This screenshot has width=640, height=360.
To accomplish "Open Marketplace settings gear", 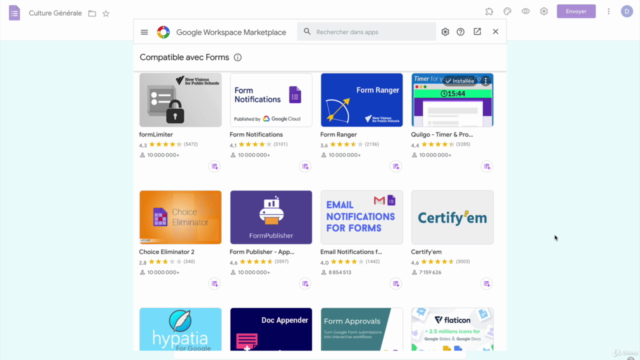I will pos(445,32).
